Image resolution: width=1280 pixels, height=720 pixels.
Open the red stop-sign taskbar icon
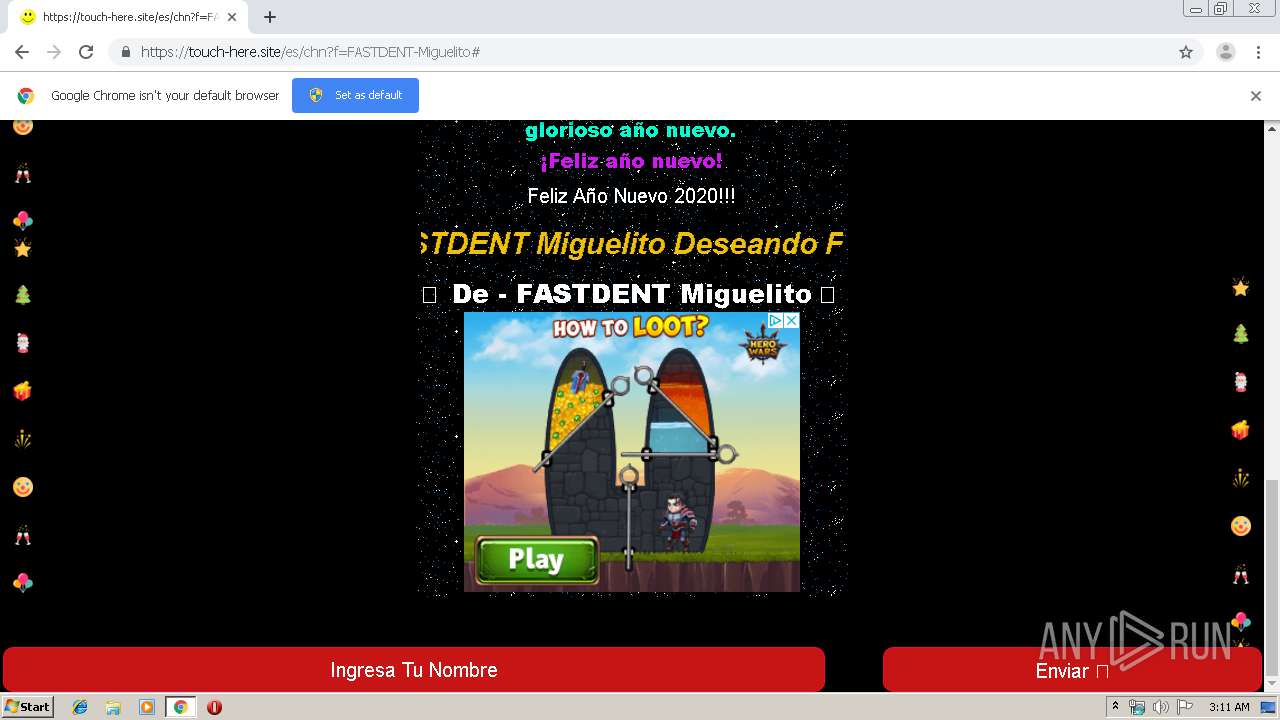(x=214, y=707)
